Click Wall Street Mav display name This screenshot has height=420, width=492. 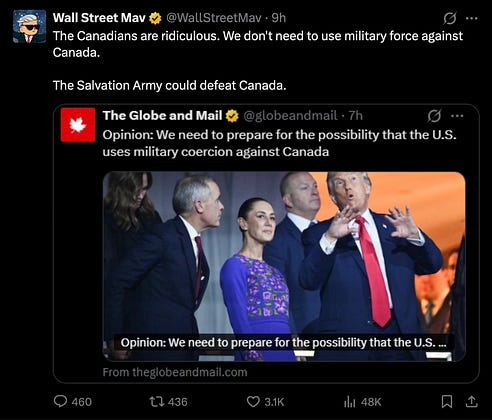[x=99, y=18]
